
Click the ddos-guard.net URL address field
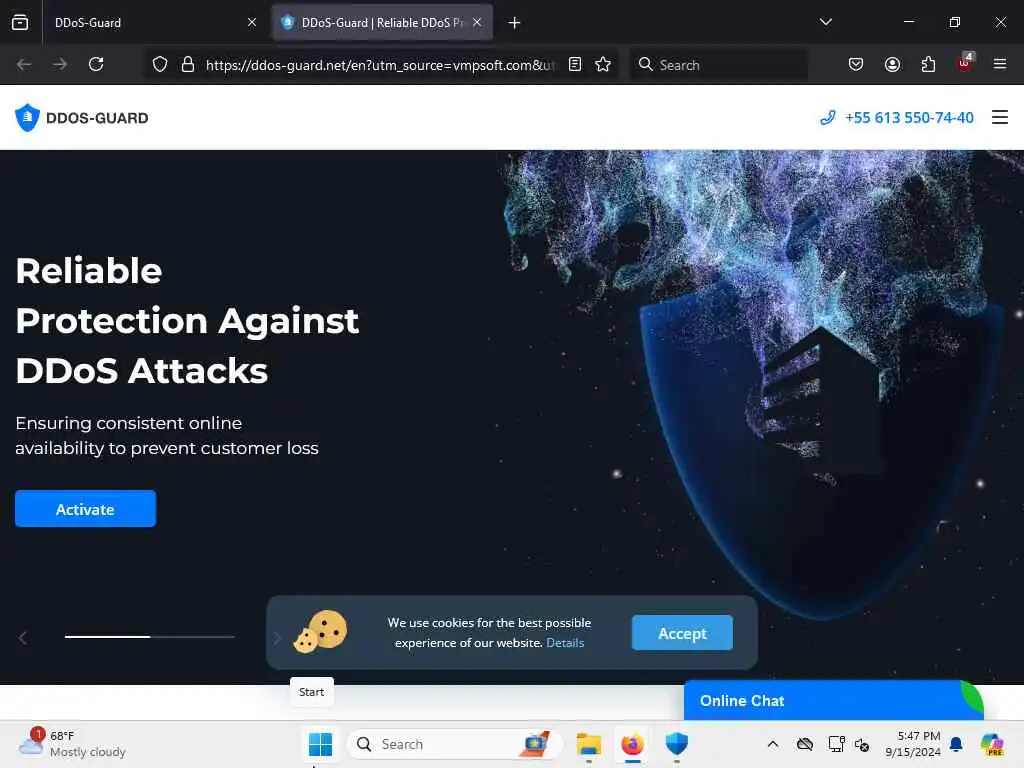click(380, 65)
